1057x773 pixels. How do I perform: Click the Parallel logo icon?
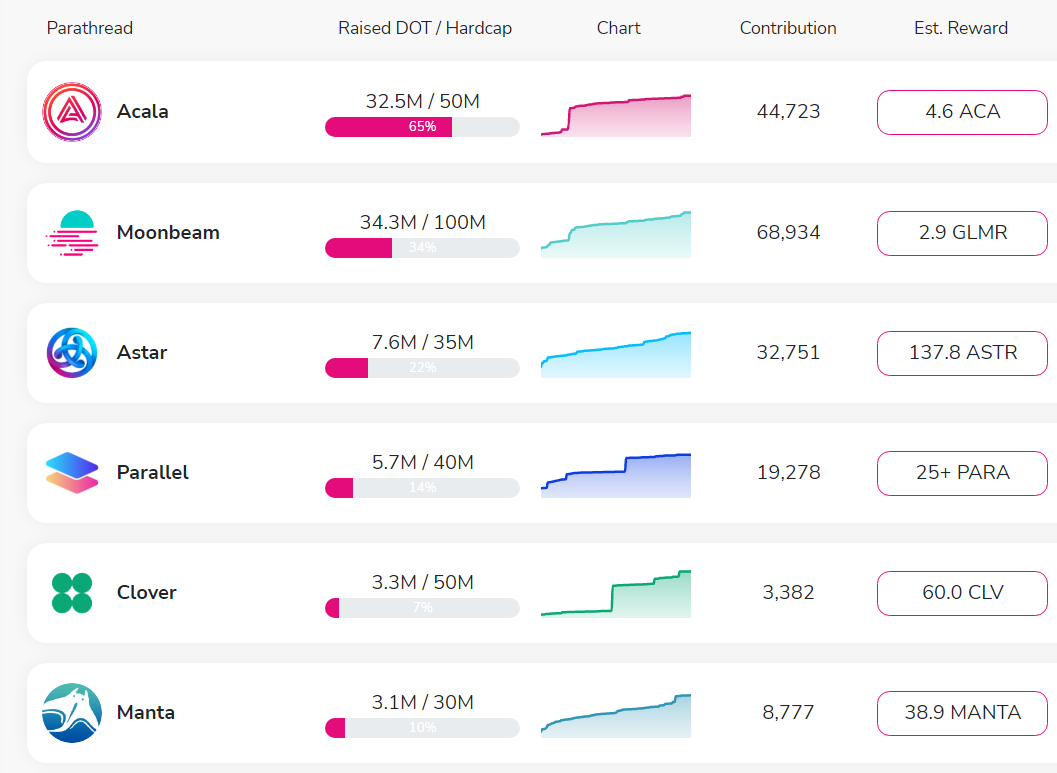pyautogui.click(x=72, y=472)
